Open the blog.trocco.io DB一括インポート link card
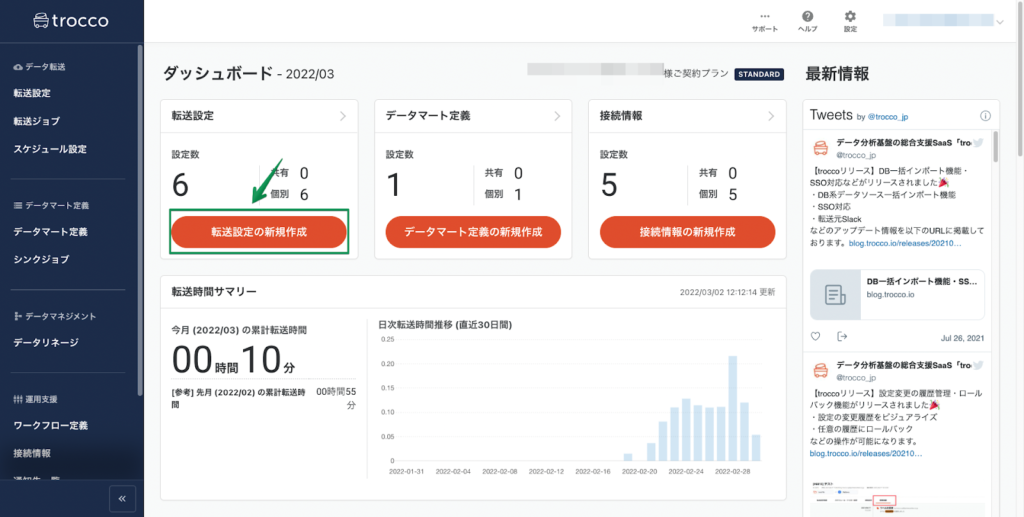The image size is (1024, 517). tap(897, 295)
